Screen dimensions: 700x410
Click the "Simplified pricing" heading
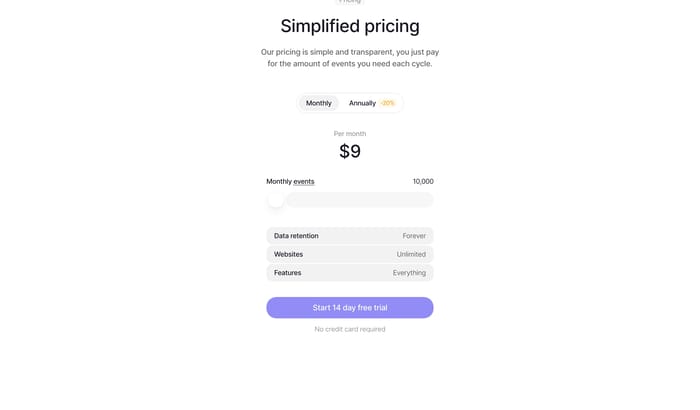[x=350, y=26]
